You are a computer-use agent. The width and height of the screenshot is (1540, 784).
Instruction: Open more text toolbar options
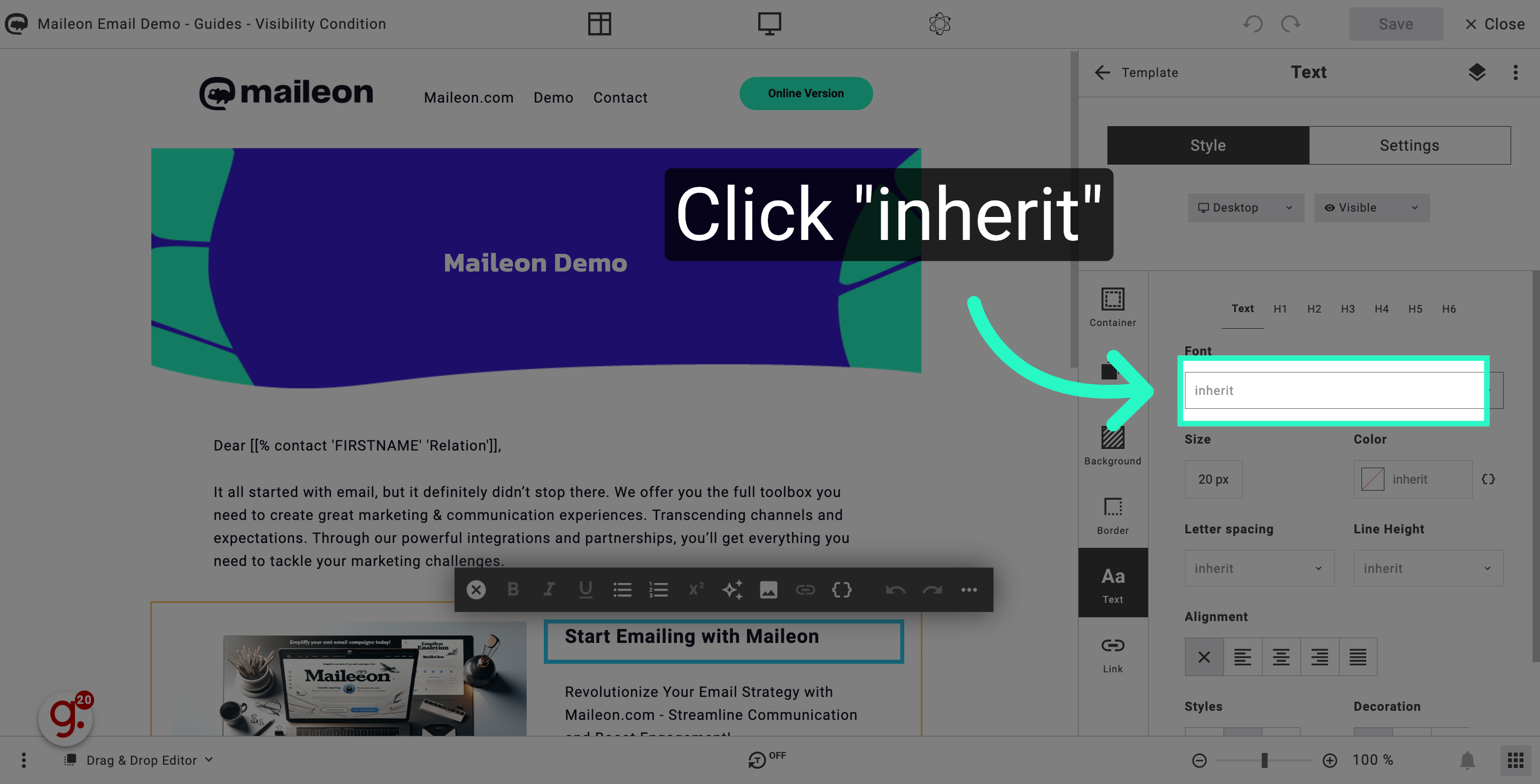click(969, 590)
